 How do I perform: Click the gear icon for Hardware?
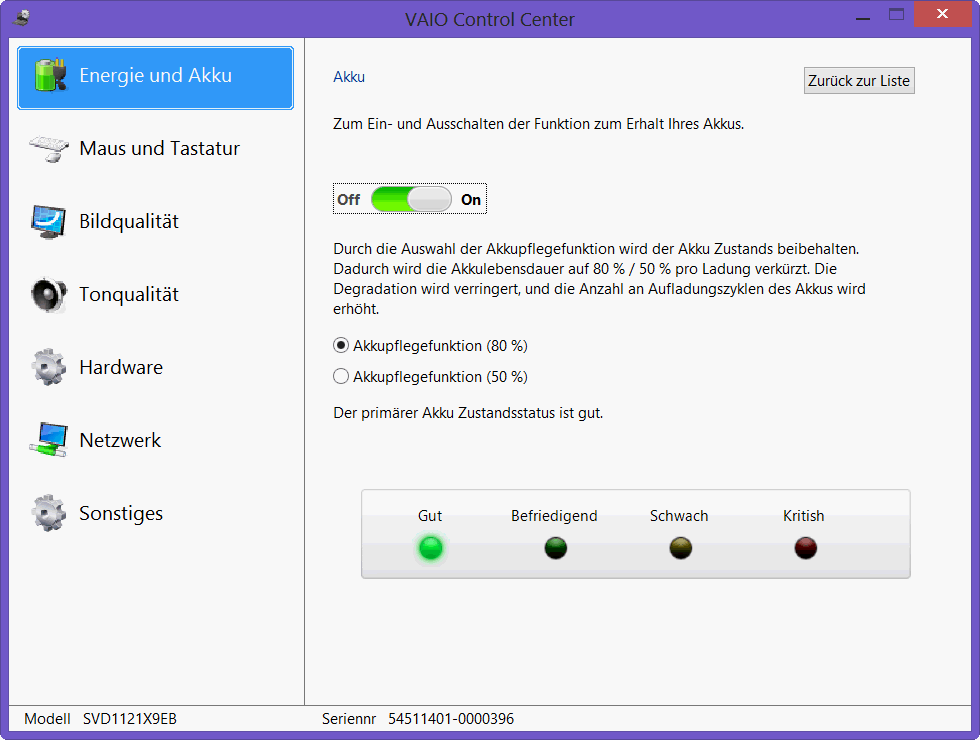pyautogui.click(x=48, y=367)
